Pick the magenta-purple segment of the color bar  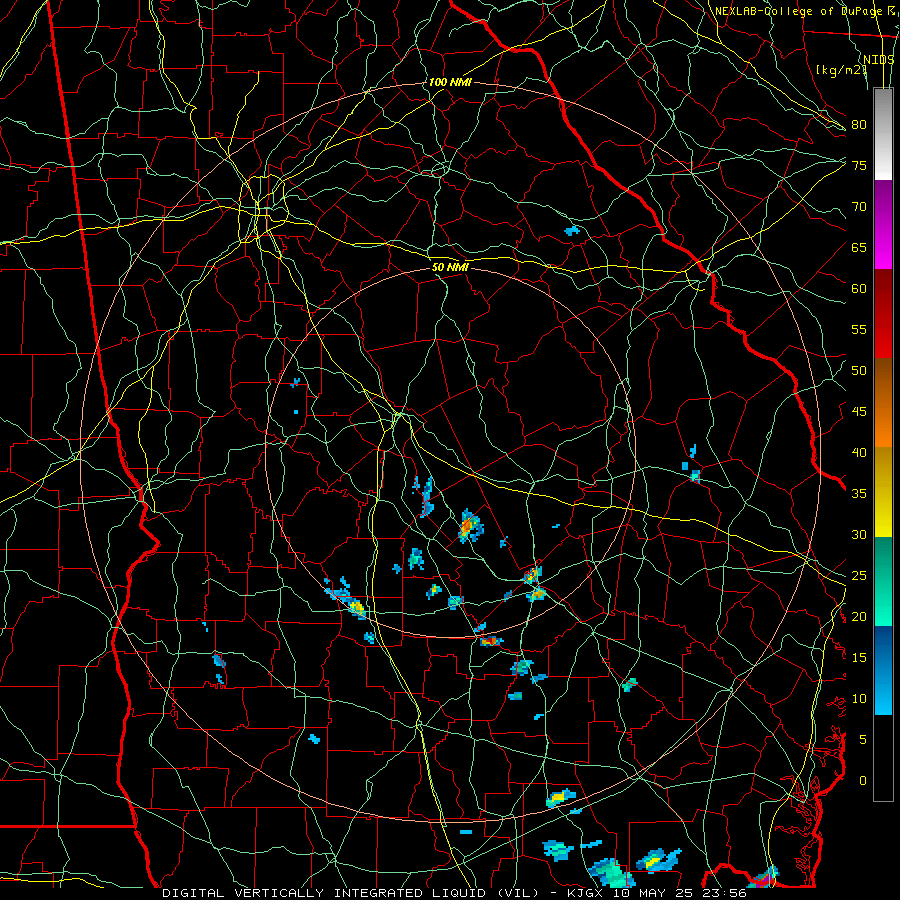[x=883, y=224]
